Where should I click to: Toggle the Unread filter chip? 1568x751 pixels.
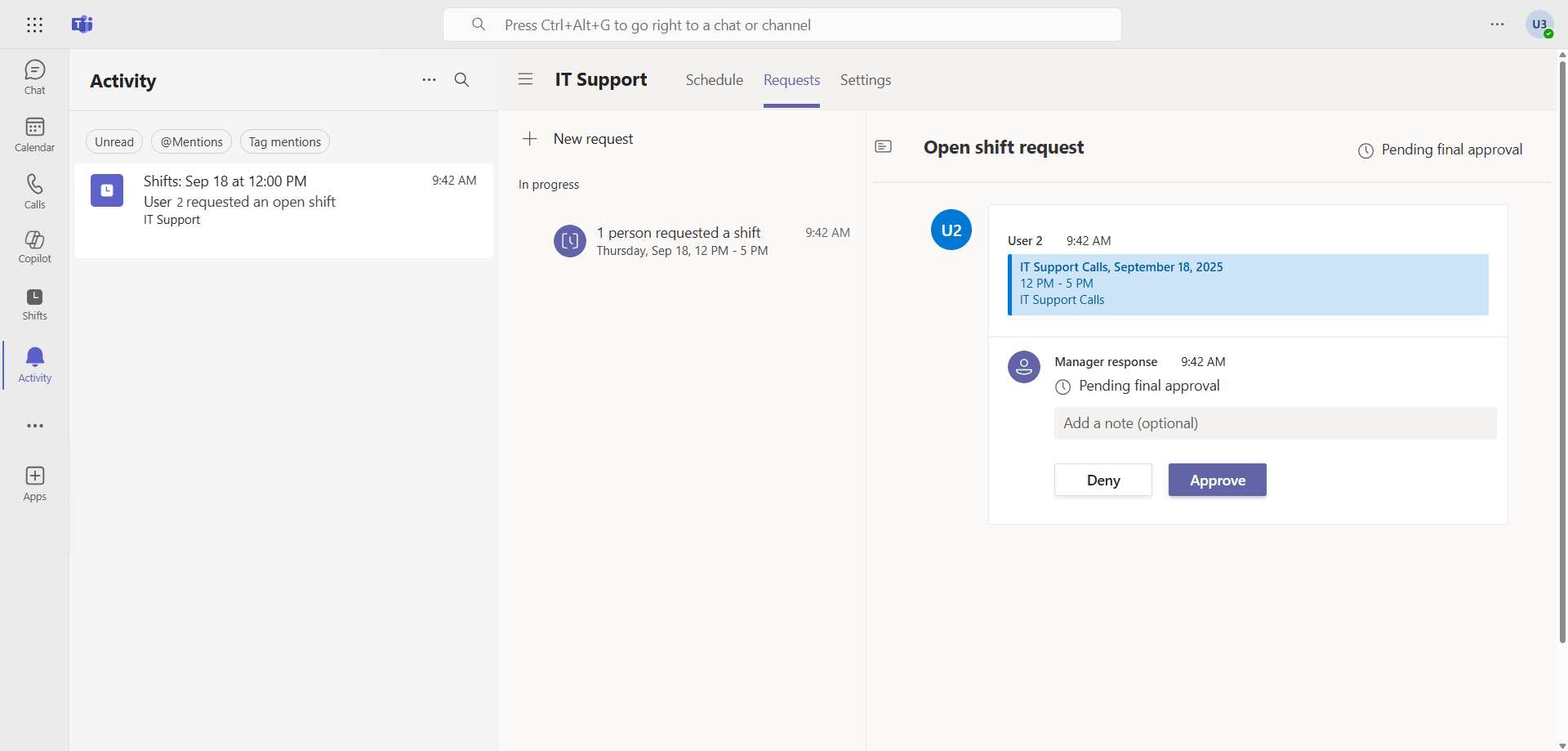tap(114, 142)
